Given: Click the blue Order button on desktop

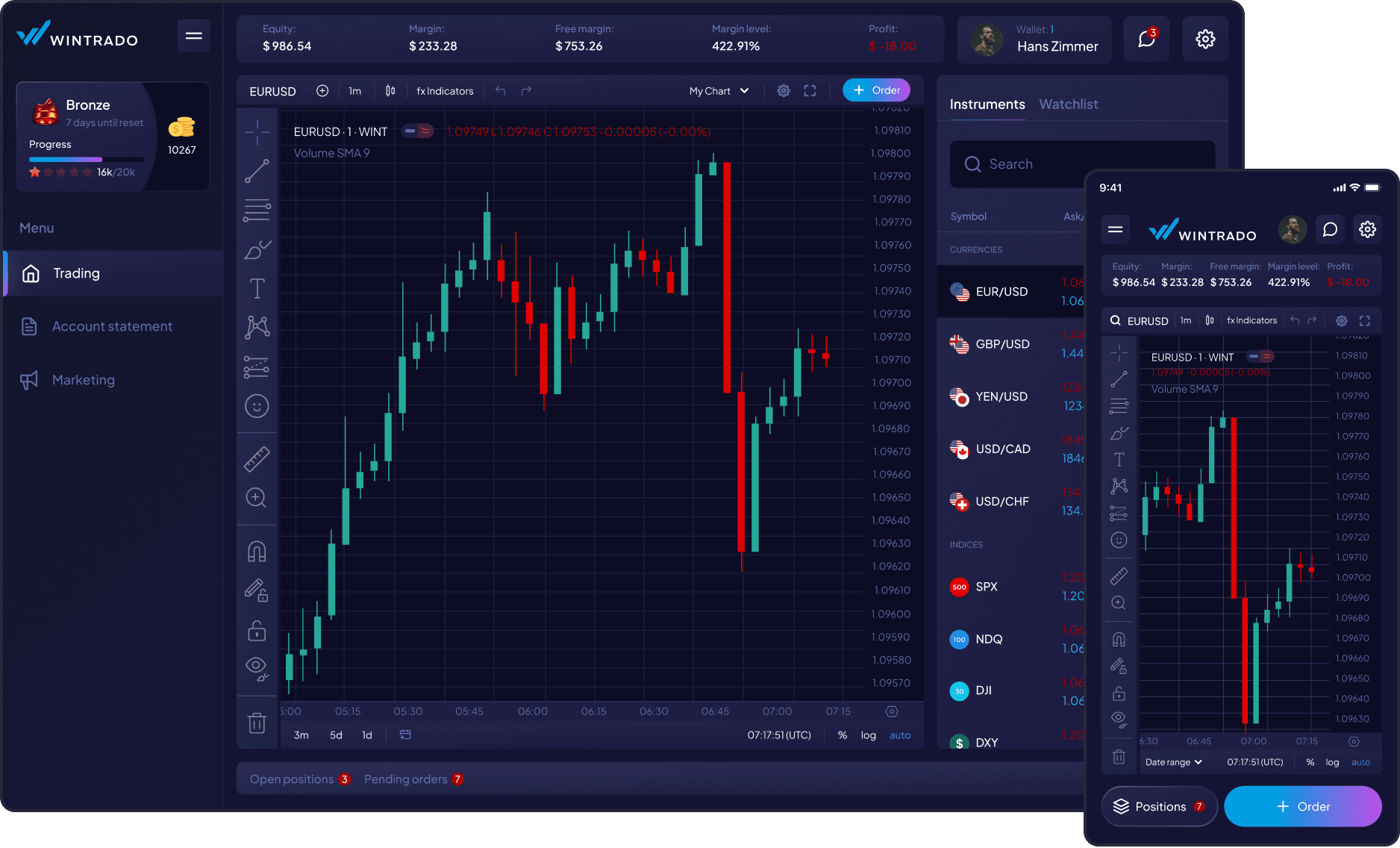Looking at the screenshot, I should click(876, 90).
